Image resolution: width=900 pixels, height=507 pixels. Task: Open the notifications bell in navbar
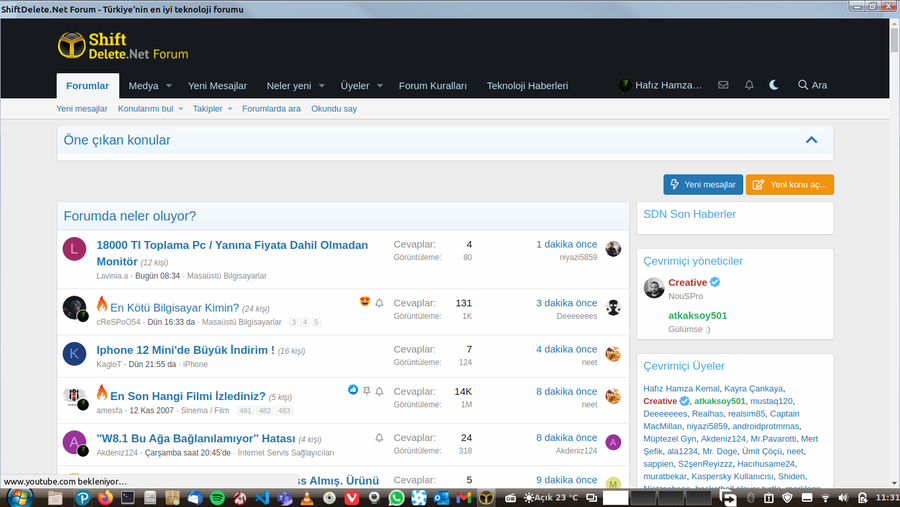(749, 85)
